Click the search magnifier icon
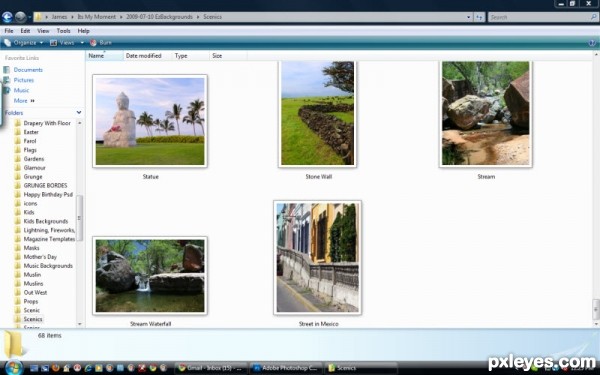The width and height of the screenshot is (600, 375). click(x=593, y=17)
